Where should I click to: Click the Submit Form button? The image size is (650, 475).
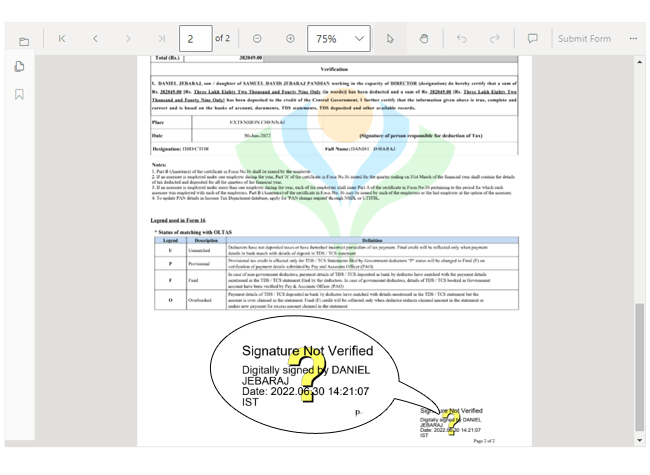(584, 39)
